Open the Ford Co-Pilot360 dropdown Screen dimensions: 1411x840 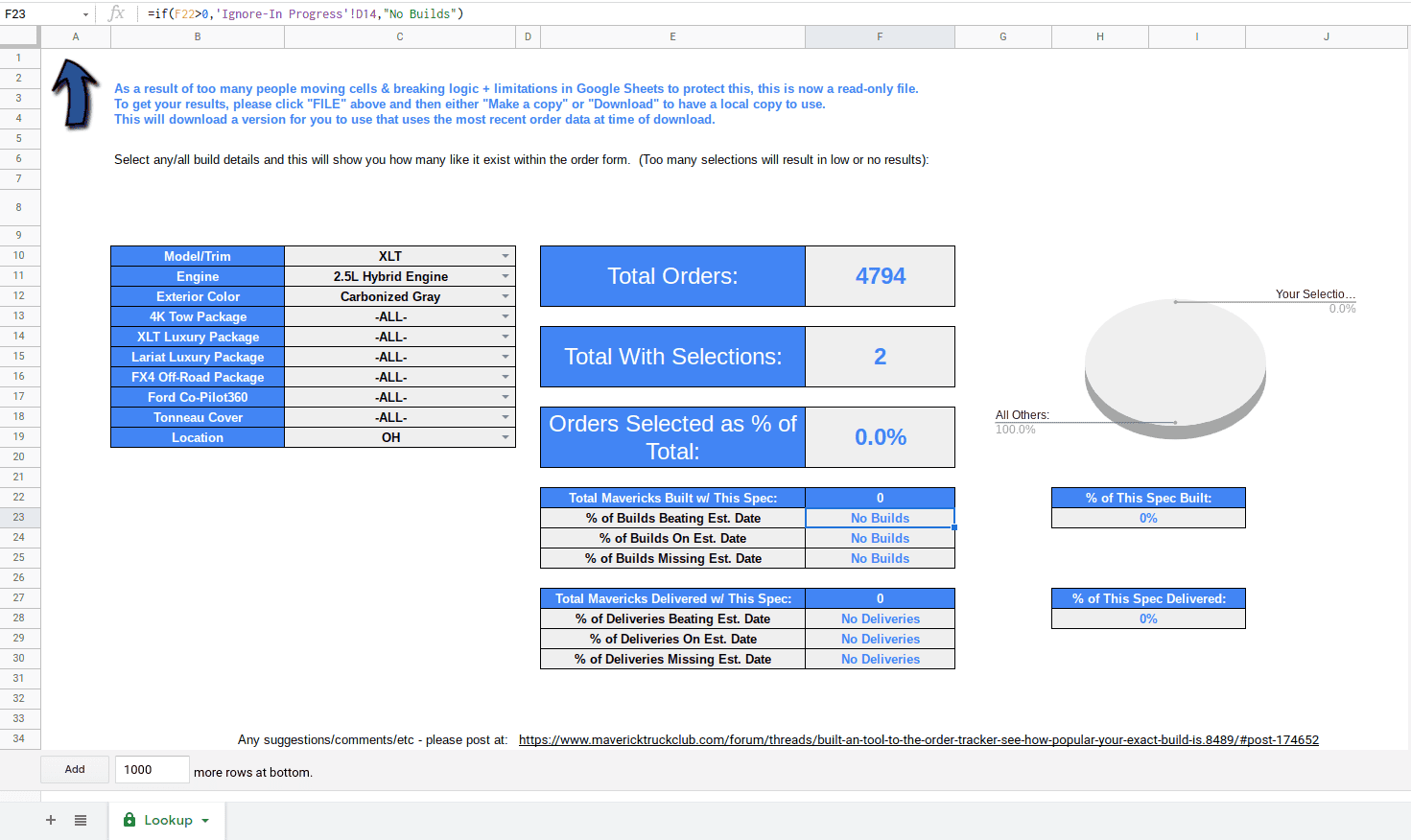[x=506, y=397]
